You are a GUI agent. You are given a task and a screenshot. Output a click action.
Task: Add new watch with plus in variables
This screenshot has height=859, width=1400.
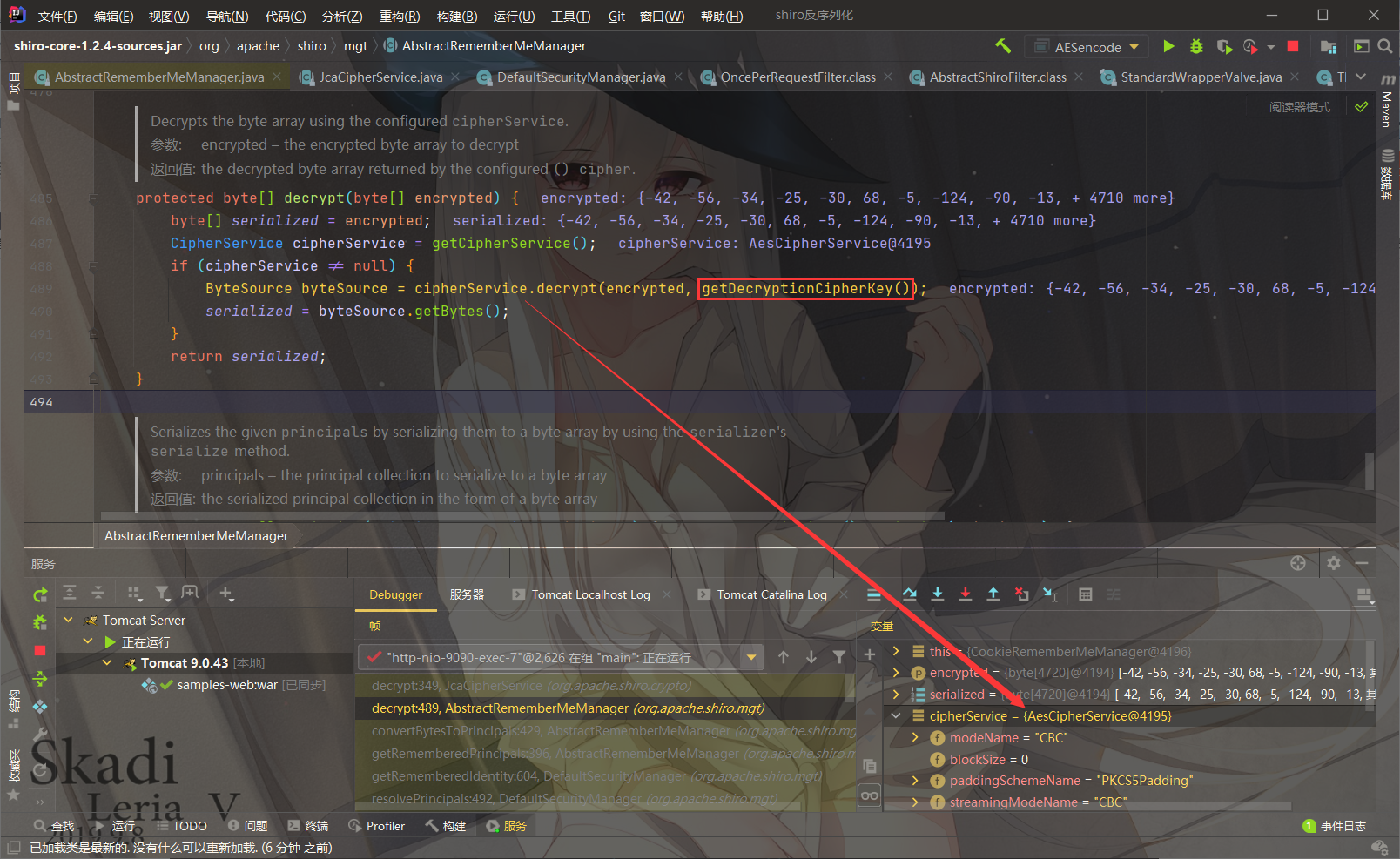869,654
